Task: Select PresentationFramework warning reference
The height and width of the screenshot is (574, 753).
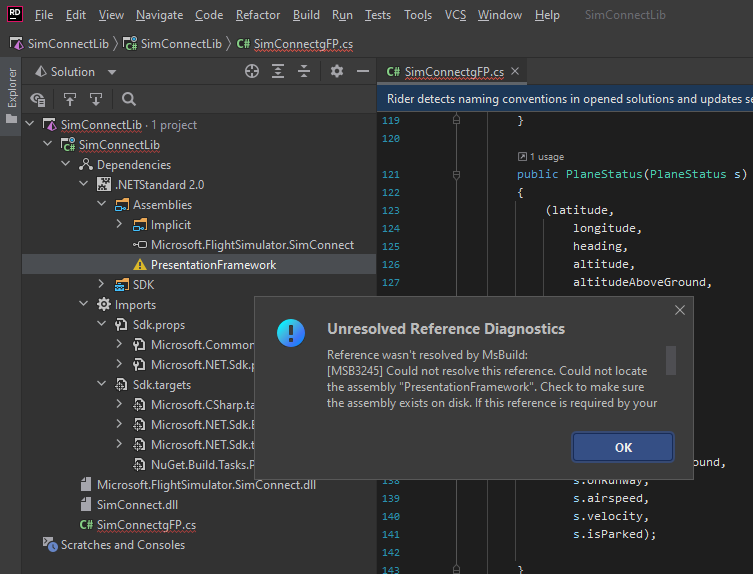Action: pos(213,265)
